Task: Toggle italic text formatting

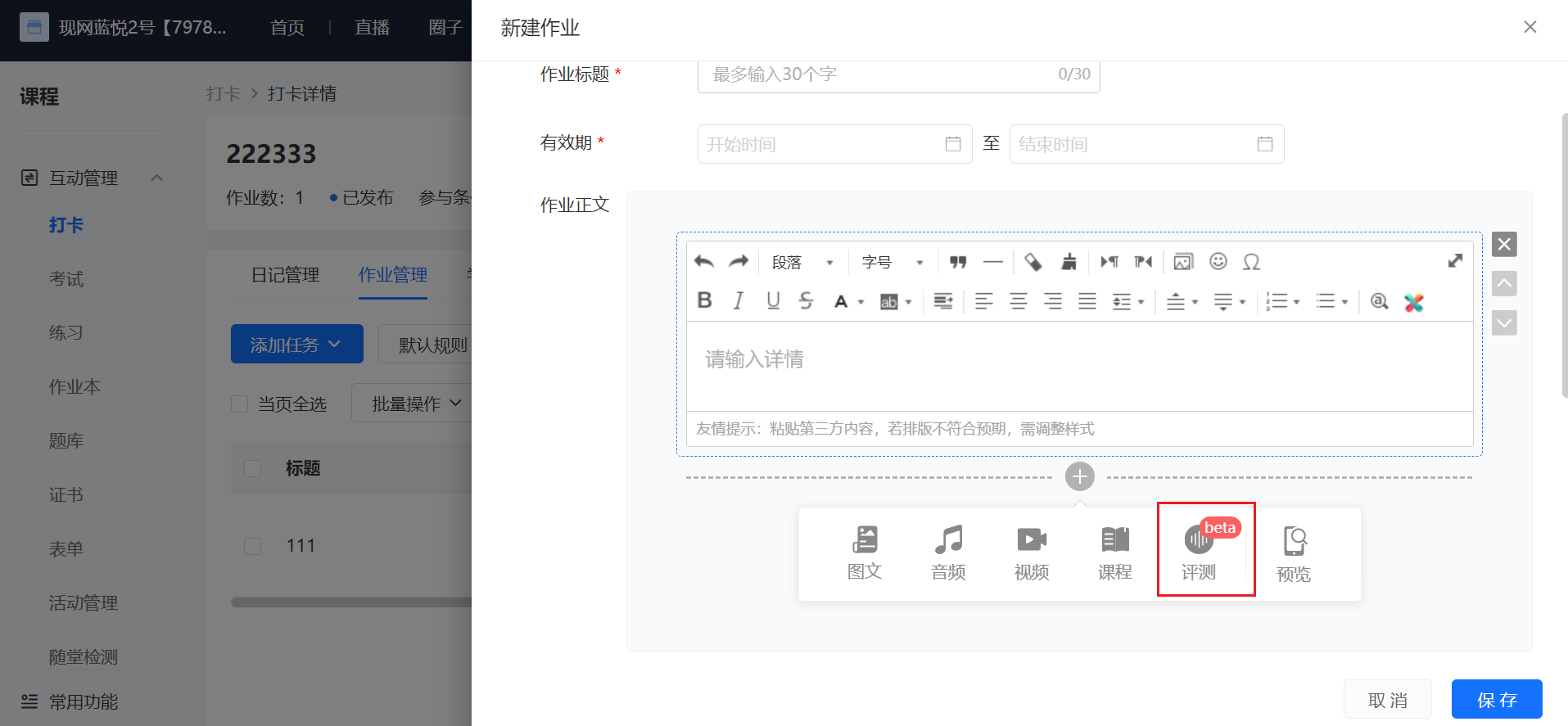Action: 739,300
